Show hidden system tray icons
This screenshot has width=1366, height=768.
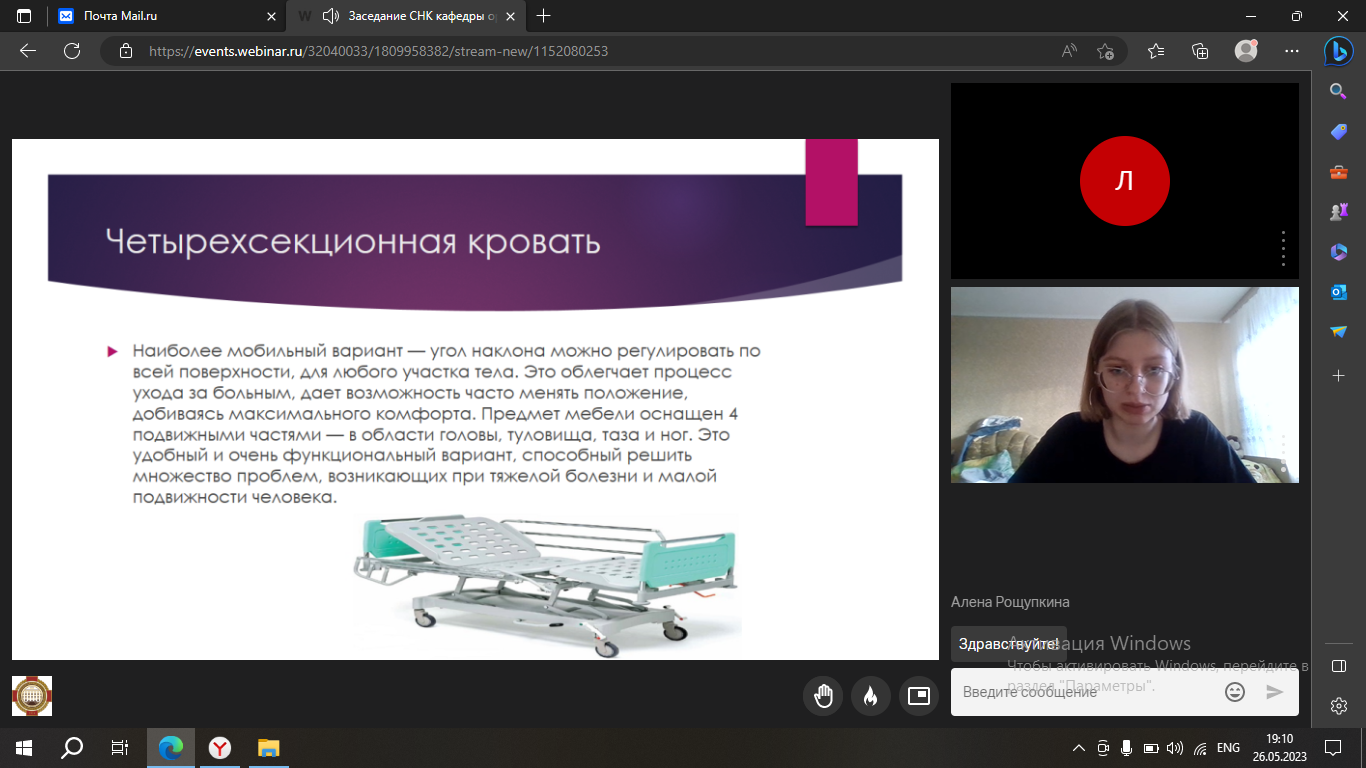tap(1078, 748)
